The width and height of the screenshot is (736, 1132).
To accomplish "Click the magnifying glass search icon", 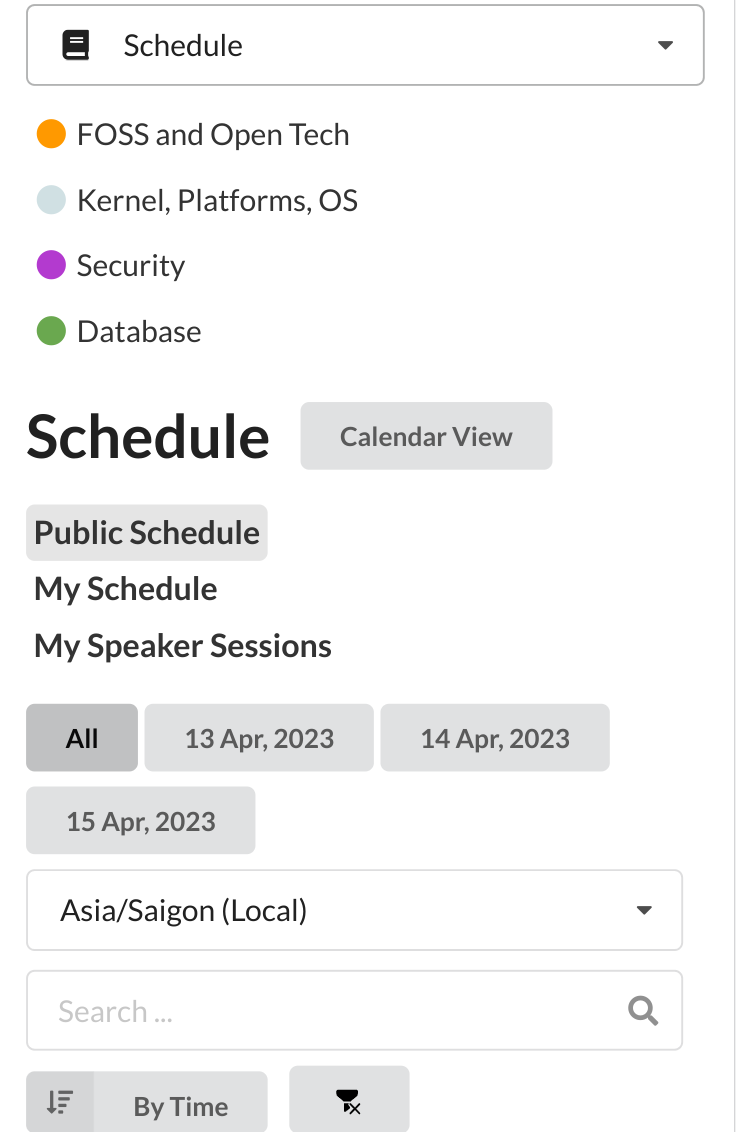I will click(x=643, y=1010).
